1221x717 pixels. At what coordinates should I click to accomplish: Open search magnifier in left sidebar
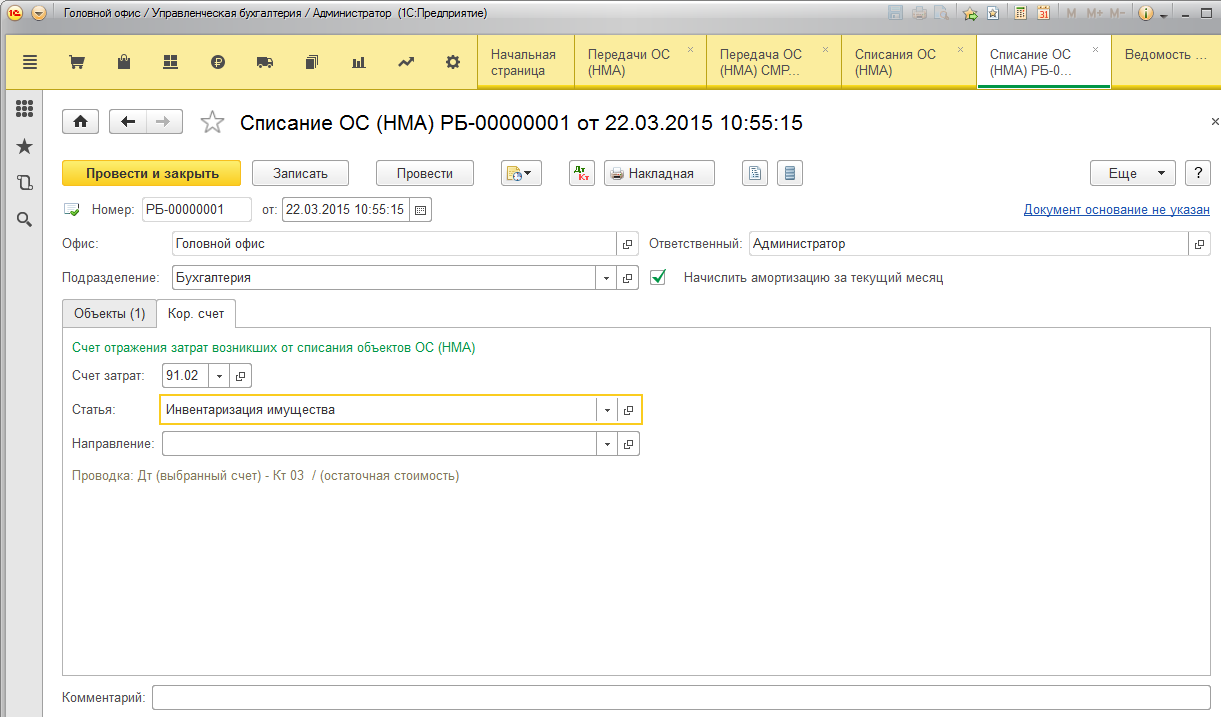click(25, 219)
